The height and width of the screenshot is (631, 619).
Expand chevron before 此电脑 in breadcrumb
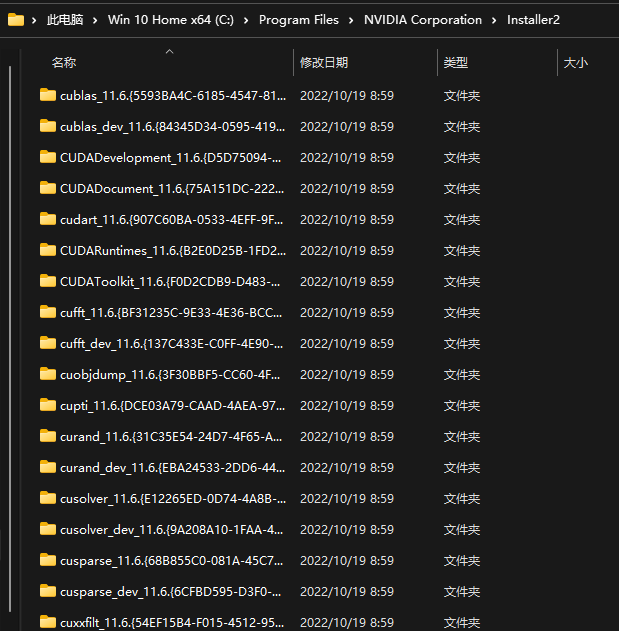34,20
